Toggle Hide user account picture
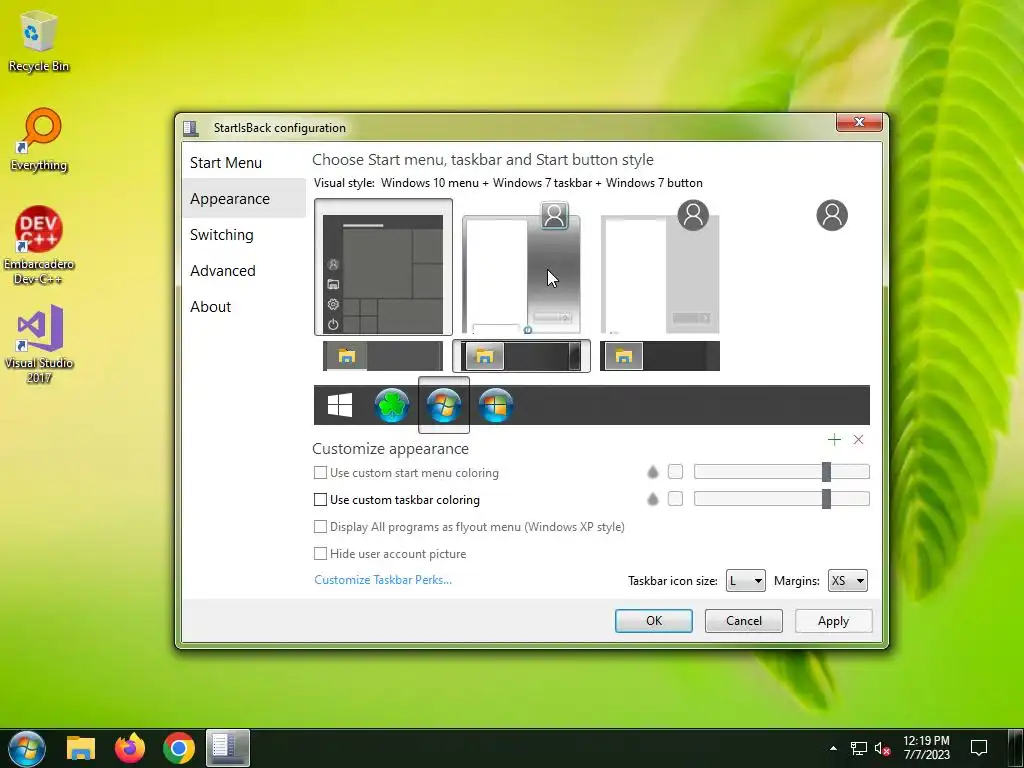1024x768 pixels. [x=390, y=554]
